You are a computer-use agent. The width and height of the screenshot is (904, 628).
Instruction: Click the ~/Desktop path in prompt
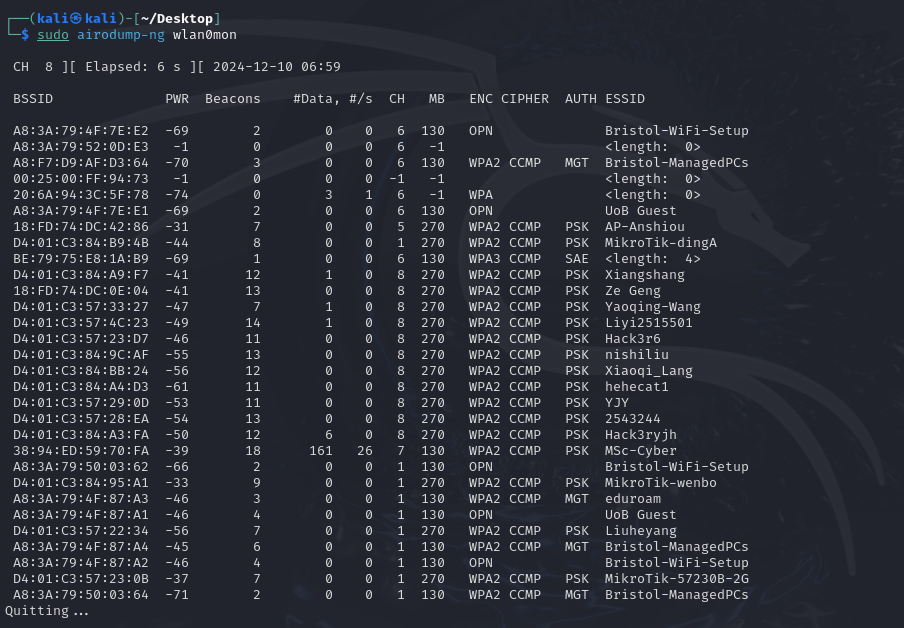176,19
